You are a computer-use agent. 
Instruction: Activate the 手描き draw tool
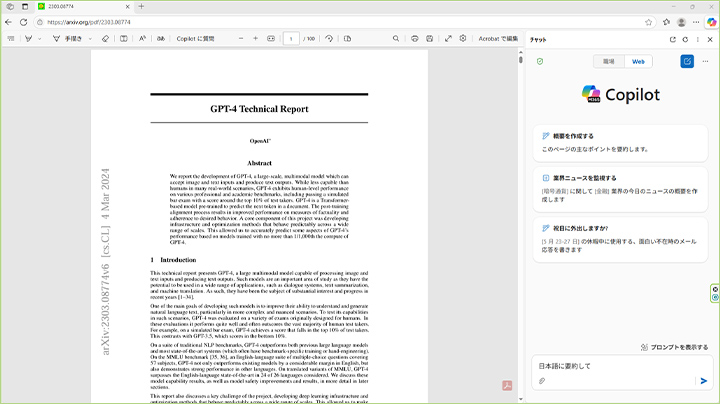pos(67,39)
